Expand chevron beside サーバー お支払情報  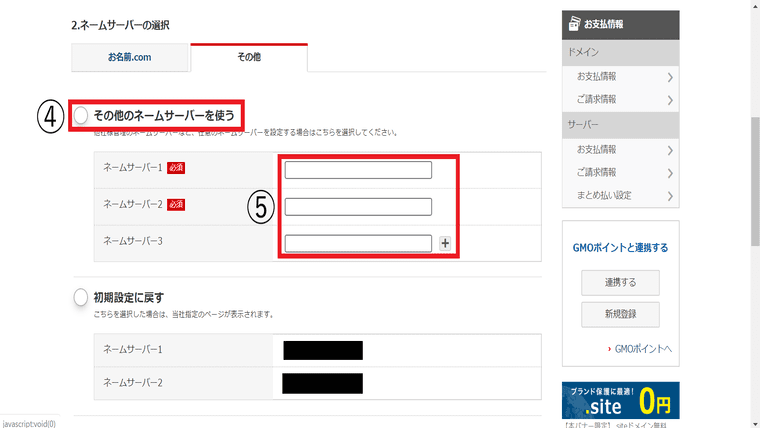pyautogui.click(x=670, y=151)
